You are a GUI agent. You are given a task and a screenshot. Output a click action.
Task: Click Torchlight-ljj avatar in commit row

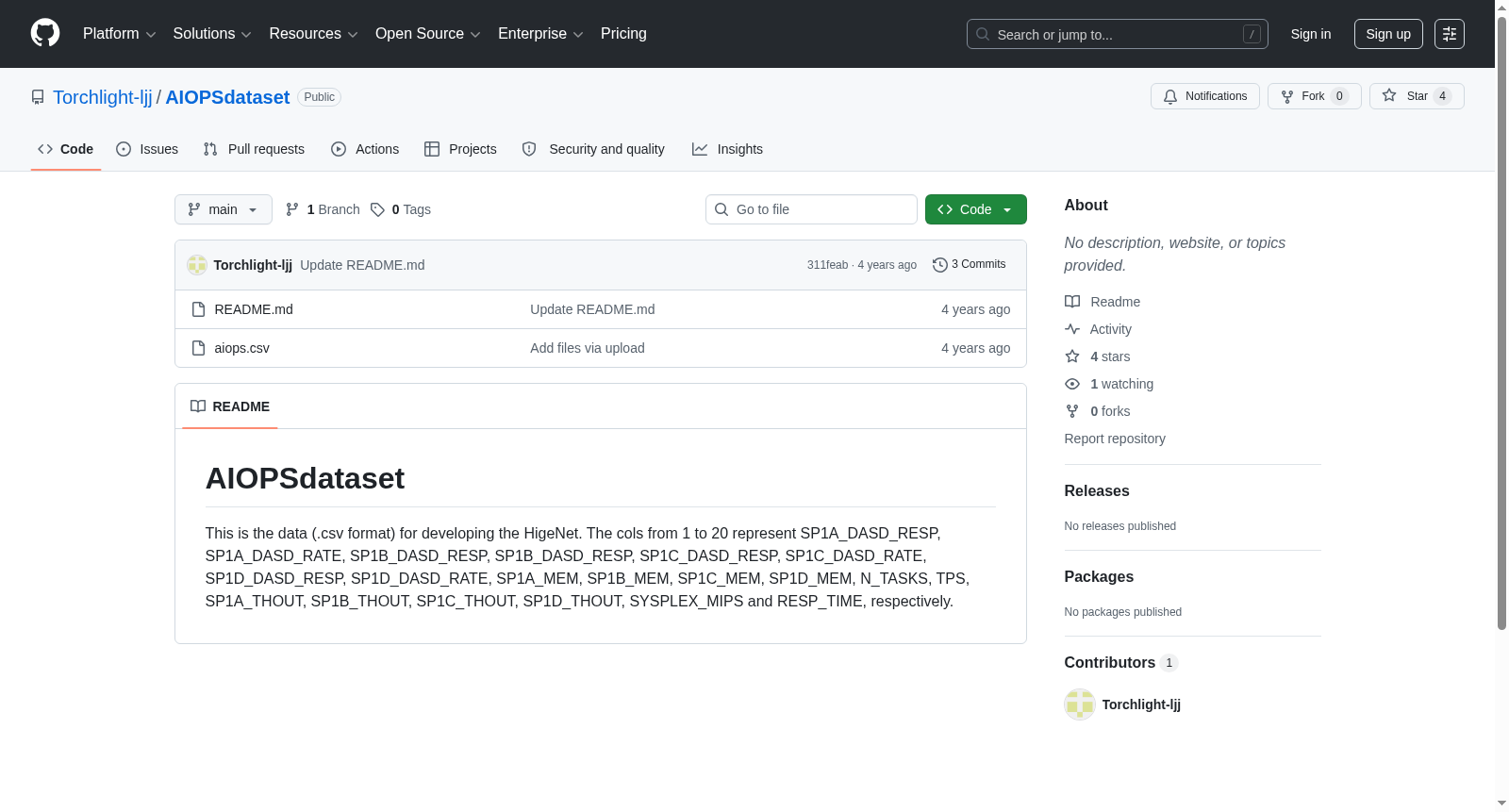197,265
